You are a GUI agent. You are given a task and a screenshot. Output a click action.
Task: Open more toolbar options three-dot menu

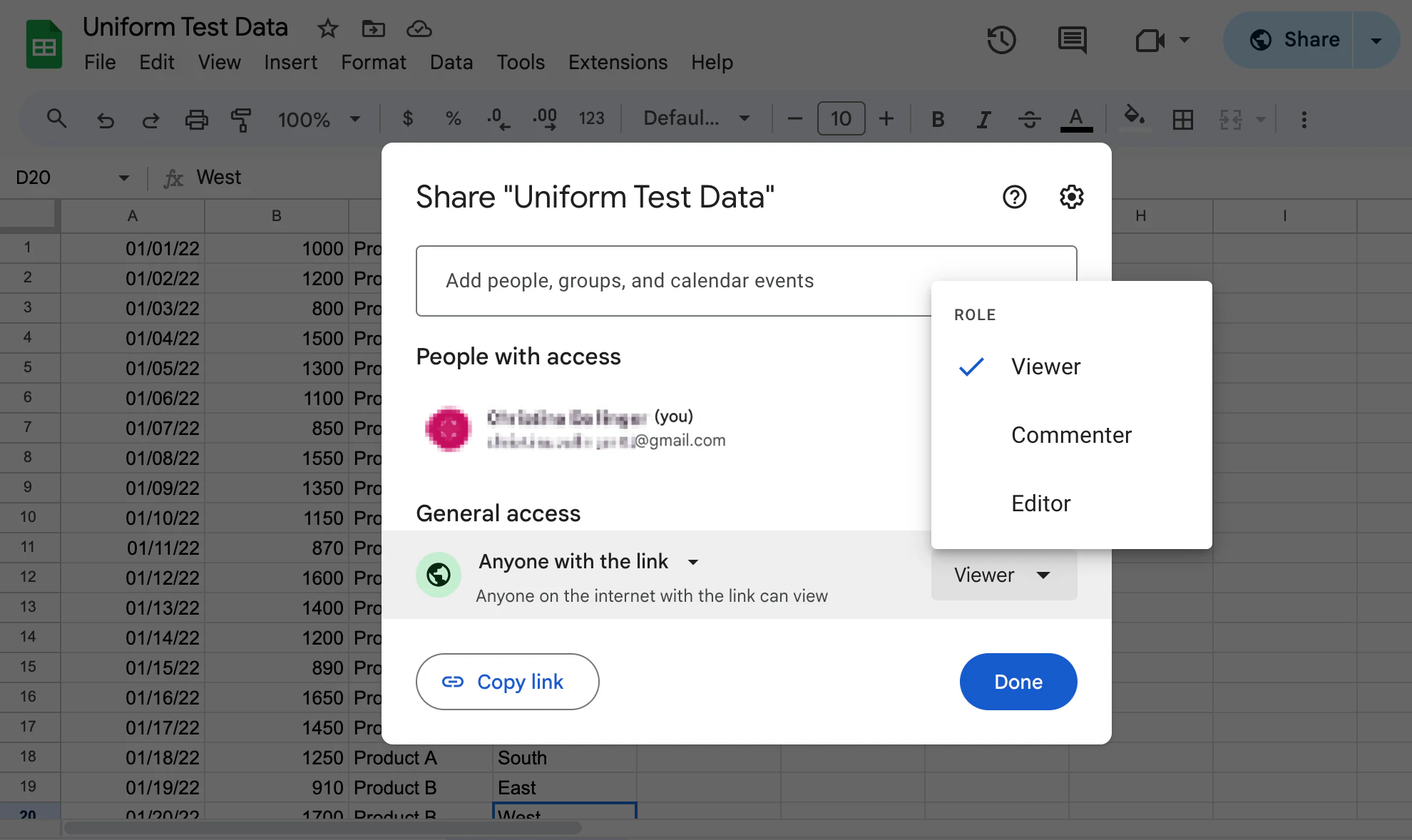coord(1304,119)
